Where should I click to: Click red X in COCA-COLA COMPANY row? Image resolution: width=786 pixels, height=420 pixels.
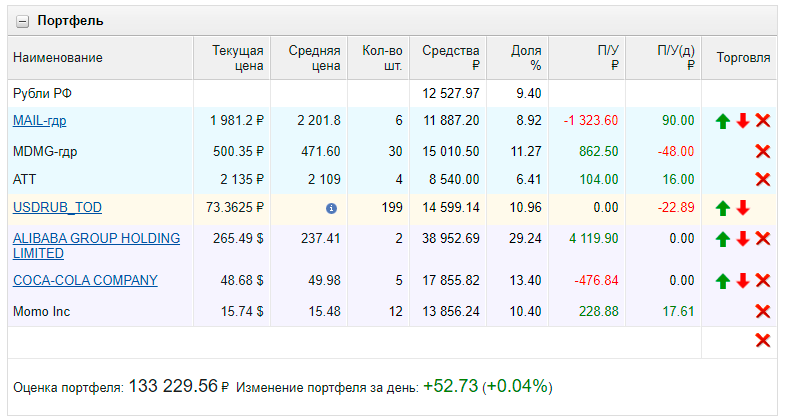(x=762, y=281)
